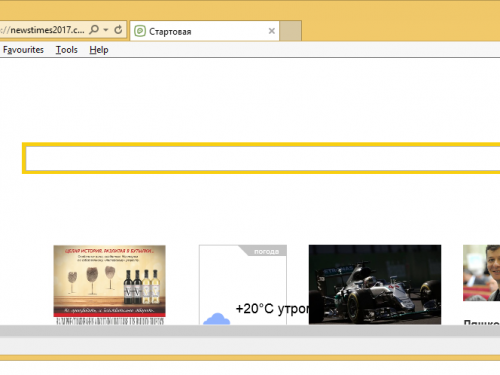The height and width of the screenshot is (375, 500).
Task: Open the Favourites menu
Action: tap(23, 50)
